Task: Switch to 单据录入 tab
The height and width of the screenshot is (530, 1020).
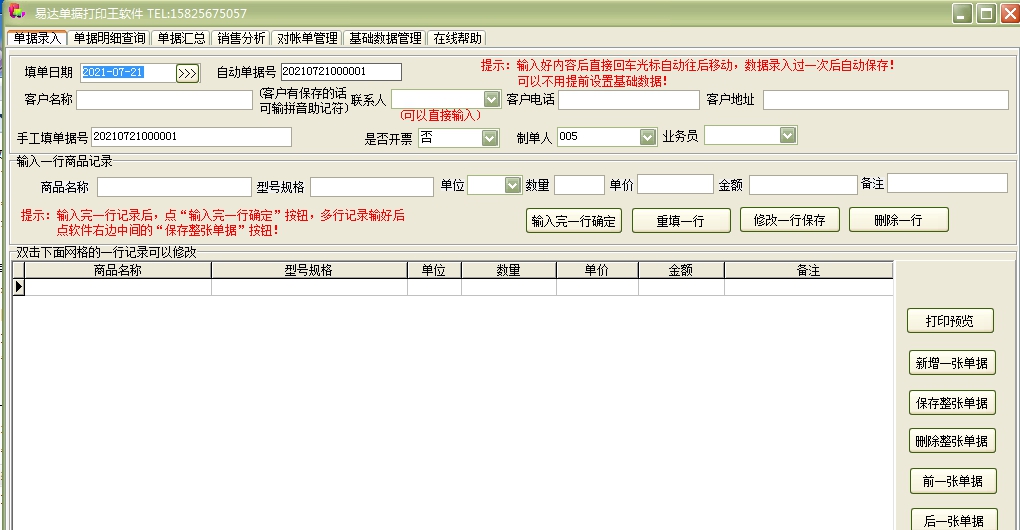Action: [x=37, y=38]
